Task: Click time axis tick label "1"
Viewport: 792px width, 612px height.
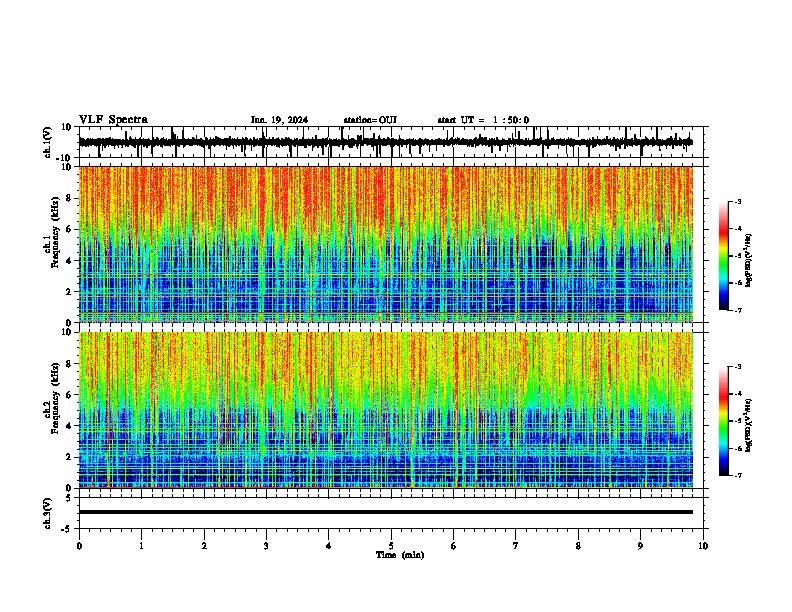Action: point(141,546)
